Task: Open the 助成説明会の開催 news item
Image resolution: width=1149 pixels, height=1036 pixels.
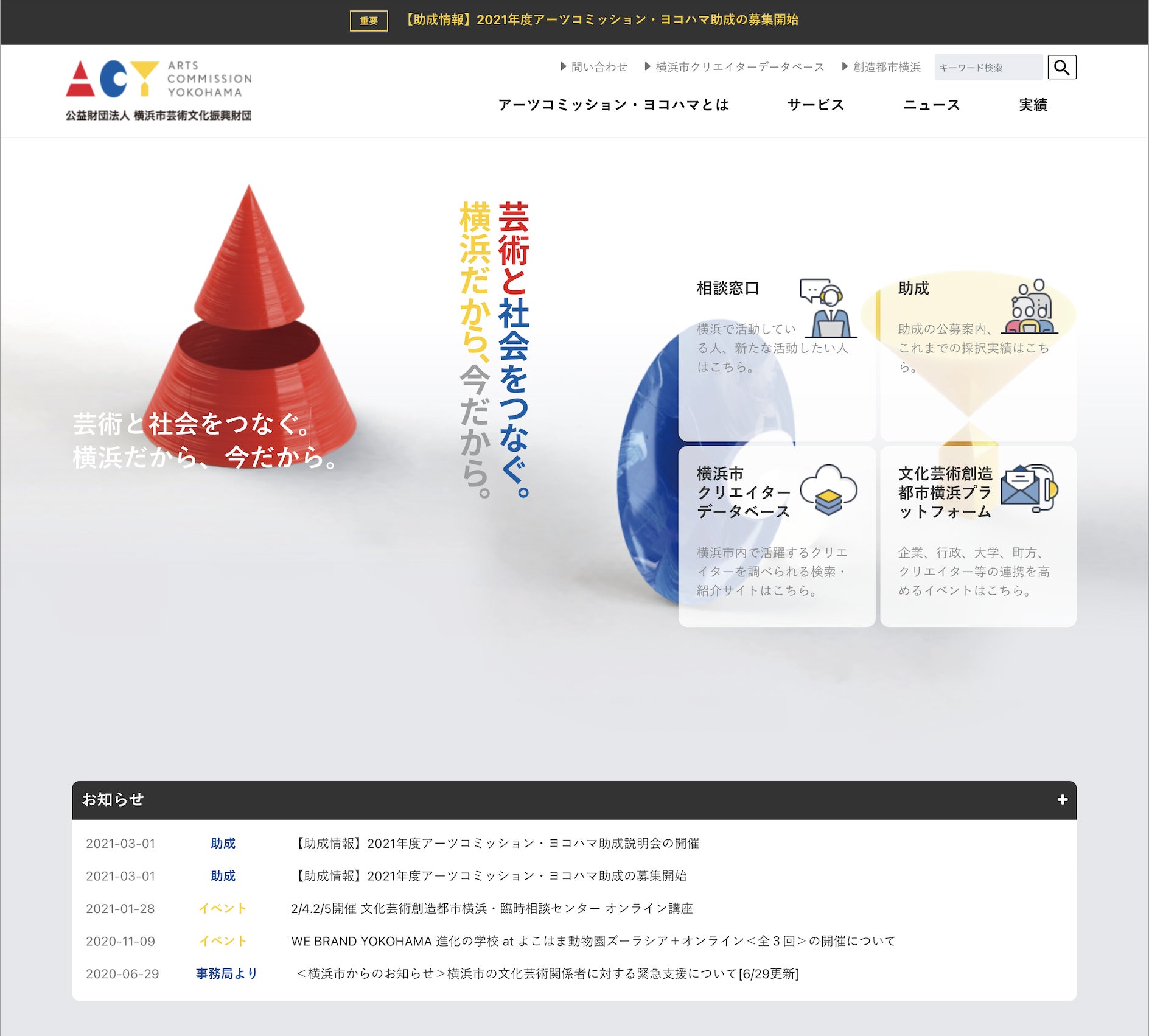Action: tap(495, 843)
